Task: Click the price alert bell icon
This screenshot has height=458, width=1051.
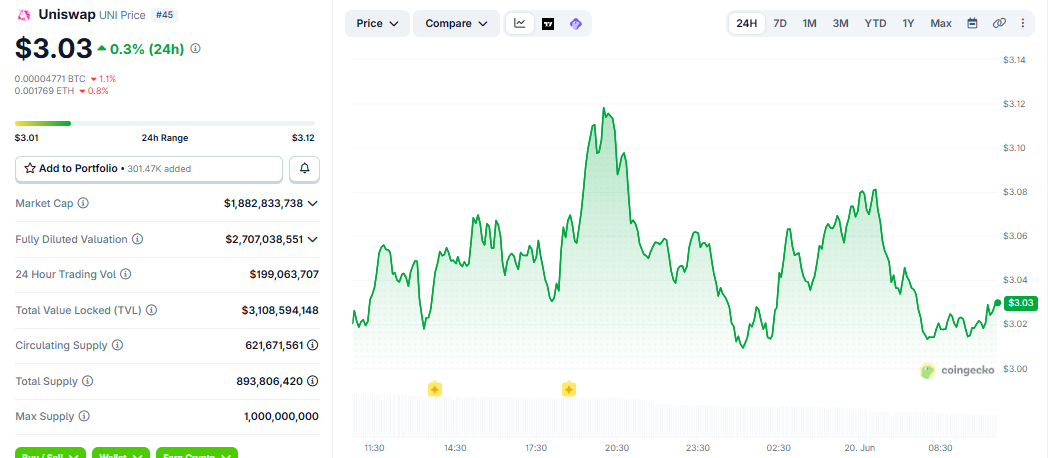Action: tap(304, 169)
